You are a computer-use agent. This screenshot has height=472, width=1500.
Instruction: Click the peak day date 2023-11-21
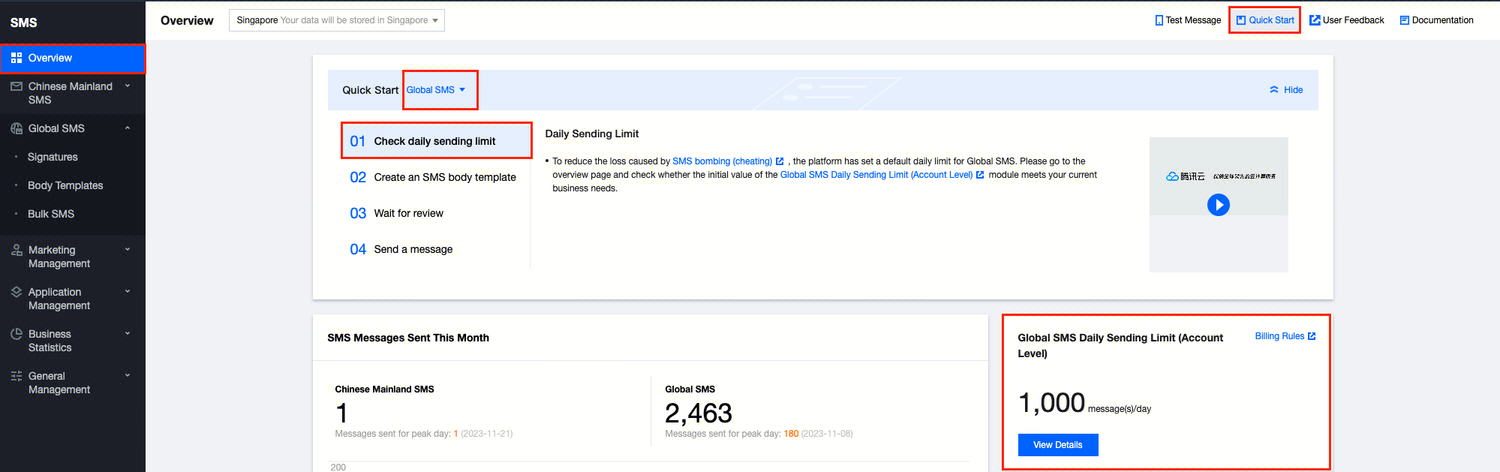487,434
